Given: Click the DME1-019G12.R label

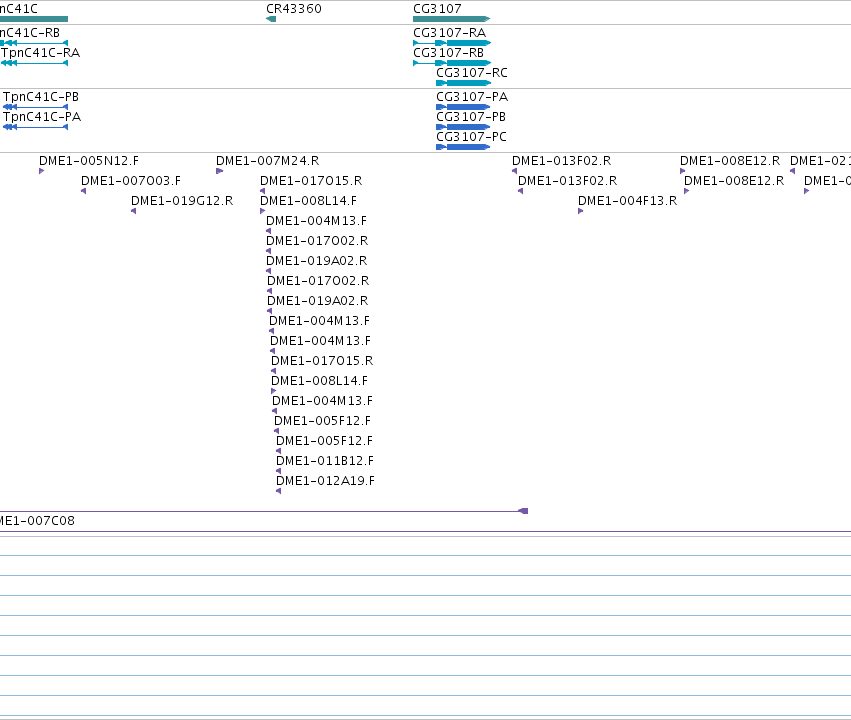Looking at the screenshot, I should pyautogui.click(x=182, y=201).
